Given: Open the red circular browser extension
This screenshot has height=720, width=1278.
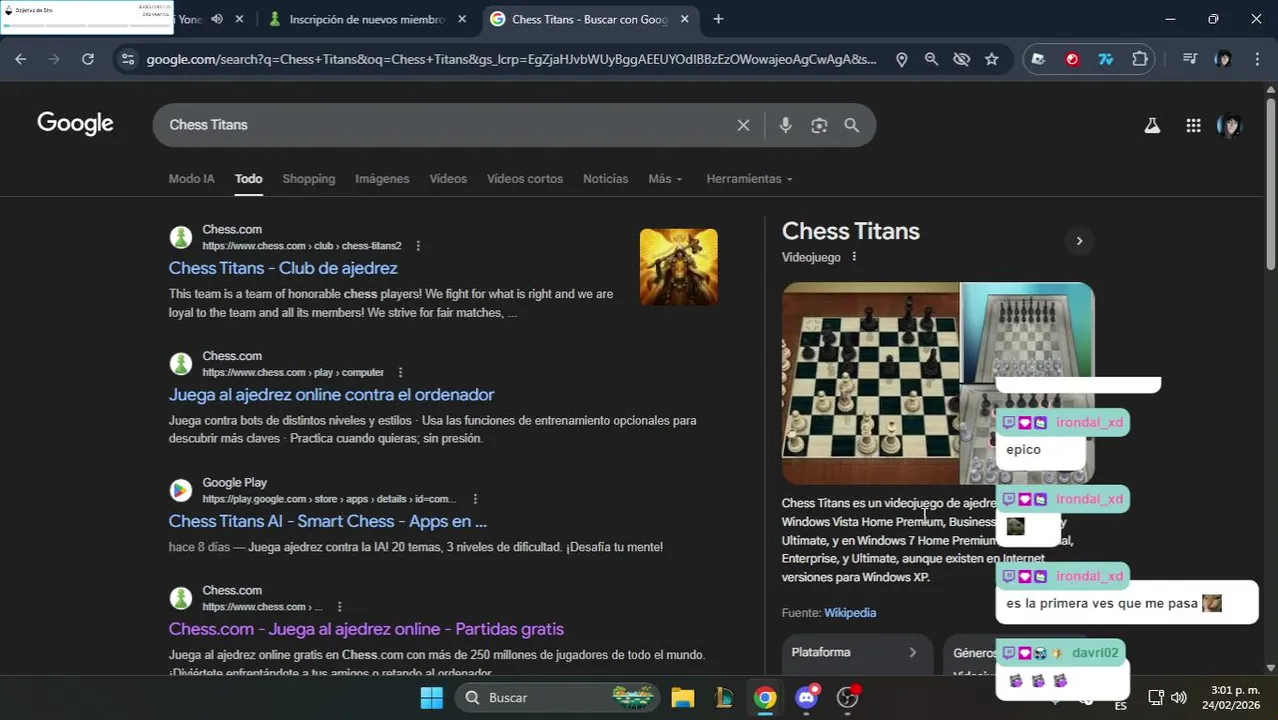Looking at the screenshot, I should [1072, 59].
